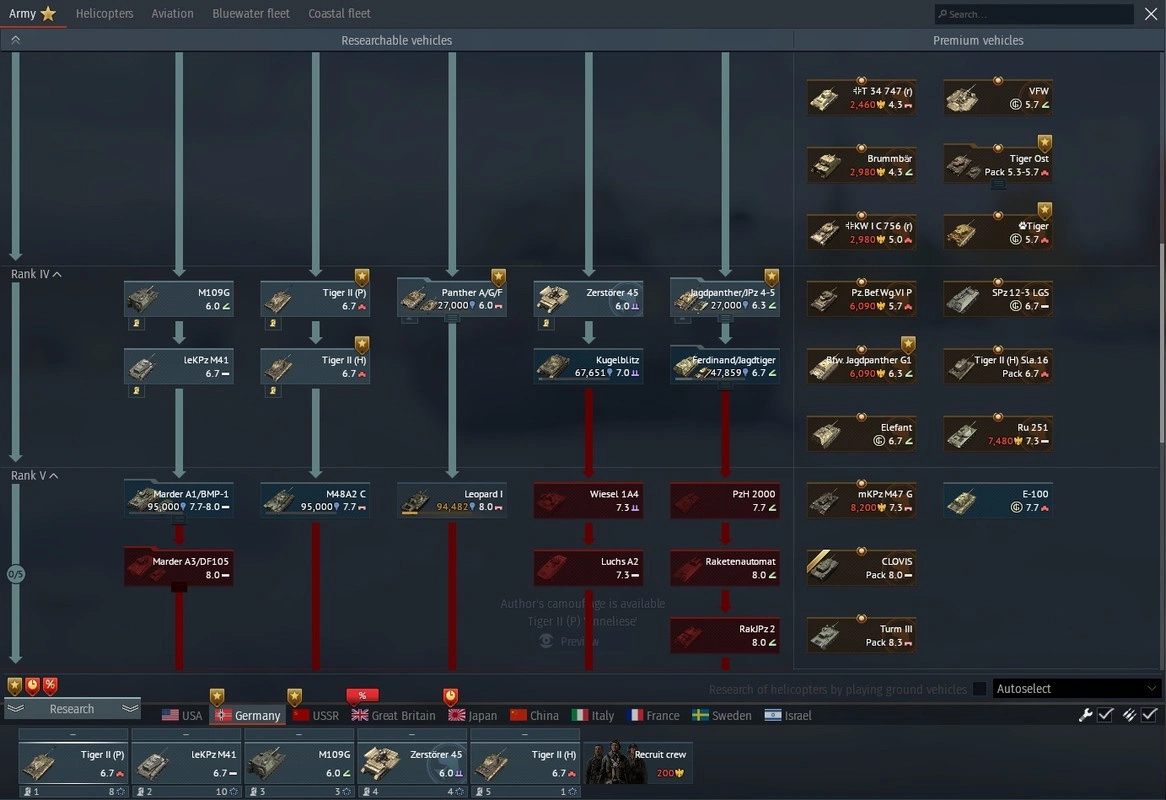Click the Recruit crew button

click(638, 763)
